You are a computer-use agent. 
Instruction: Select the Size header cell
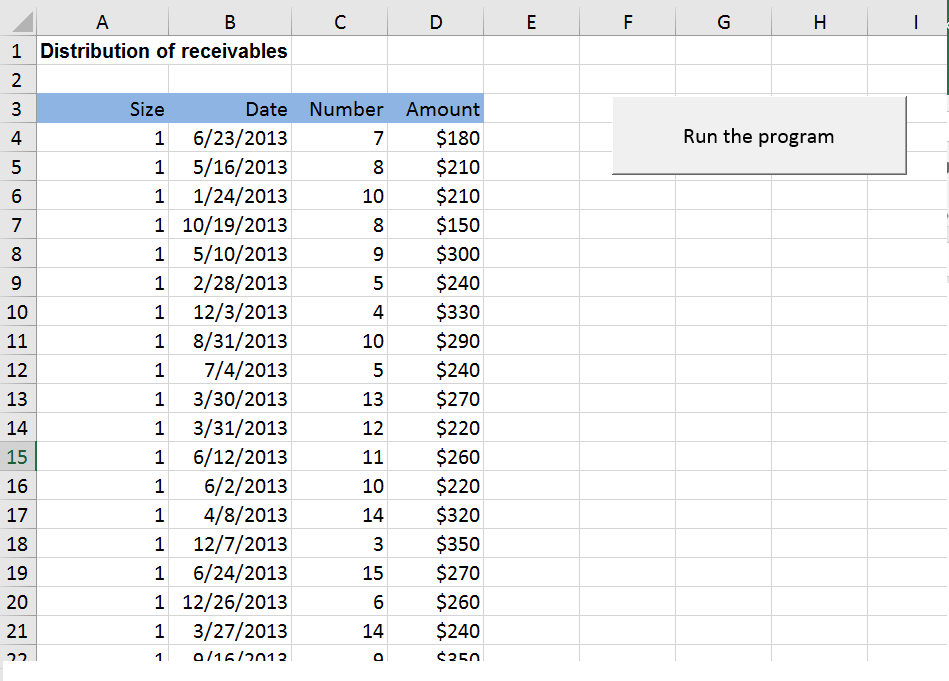tap(103, 109)
